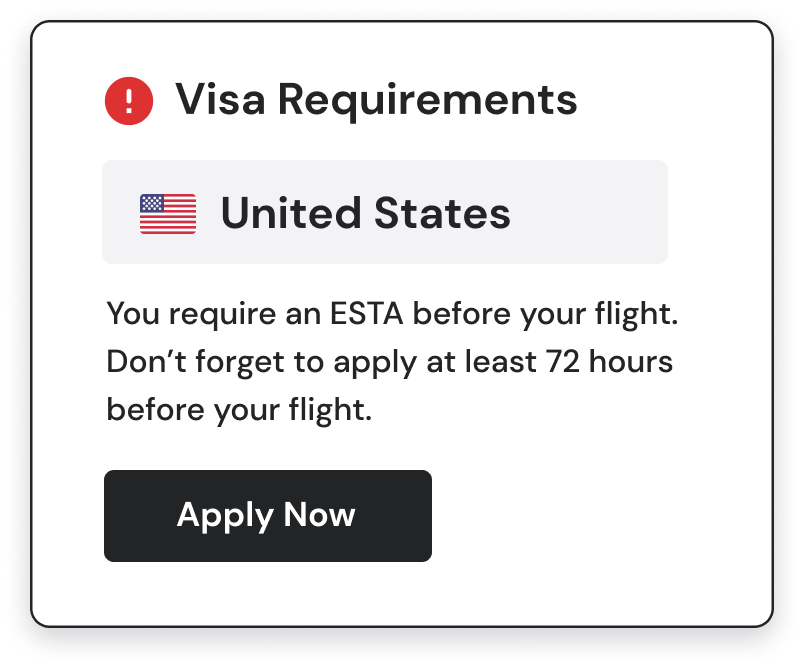Select the You require an ESTA sentence
This screenshot has width=804, height=668.
point(392,314)
